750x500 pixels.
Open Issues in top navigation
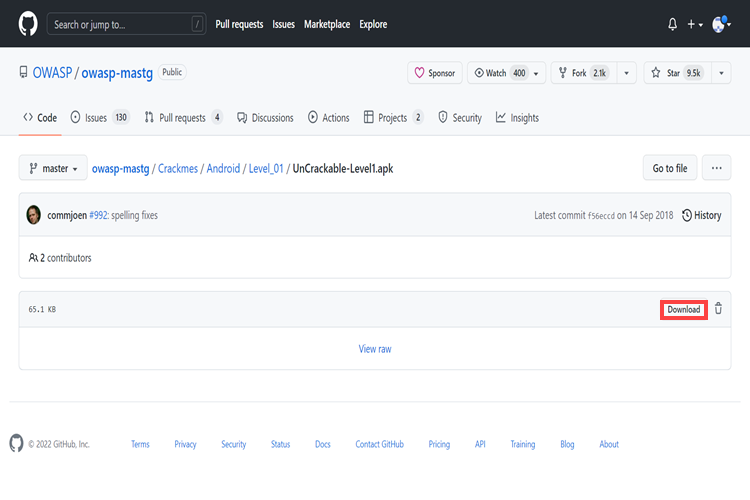284,24
